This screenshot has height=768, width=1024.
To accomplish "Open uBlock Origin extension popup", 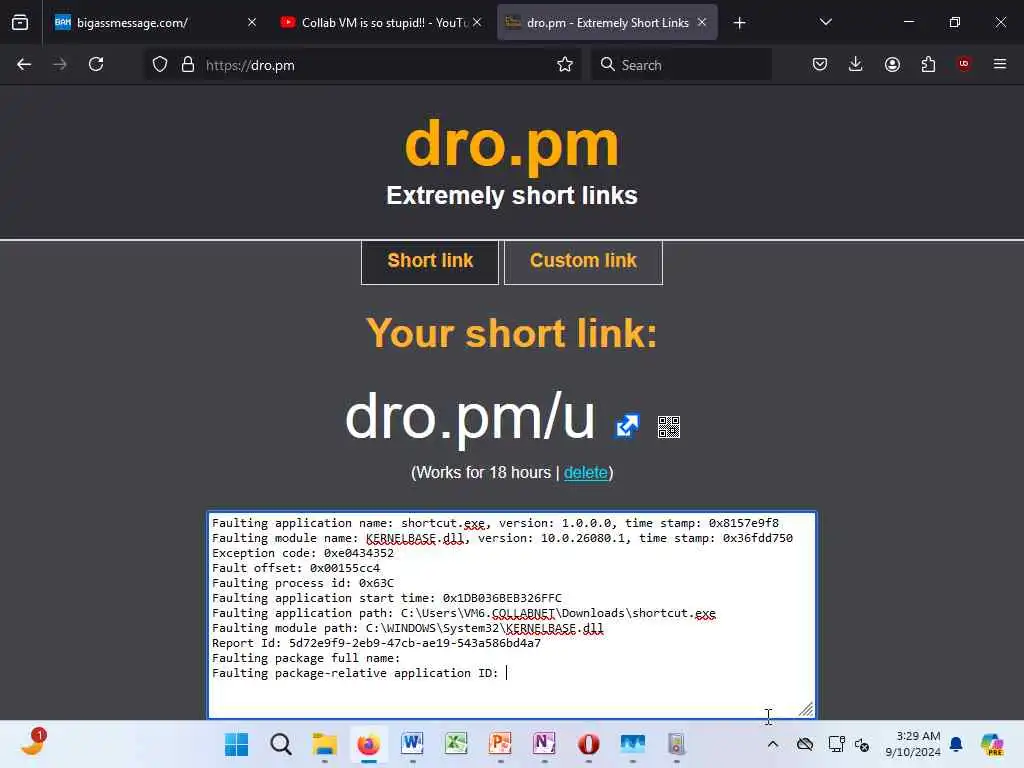I will [x=964, y=64].
